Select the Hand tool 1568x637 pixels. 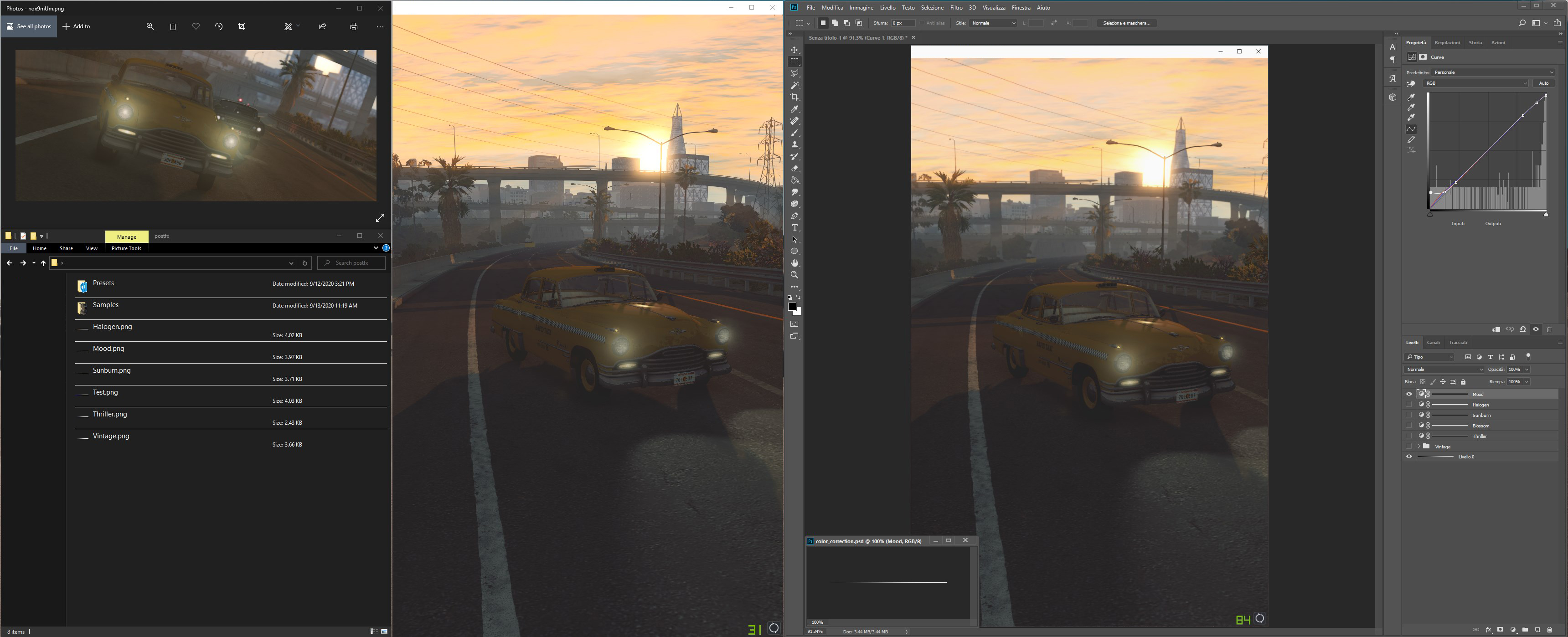794,263
